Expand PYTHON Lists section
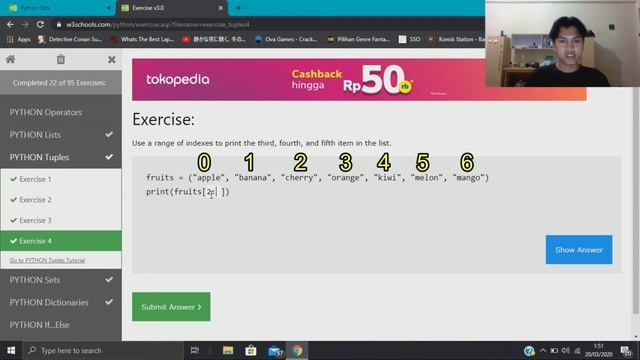640x360 pixels. point(61,135)
